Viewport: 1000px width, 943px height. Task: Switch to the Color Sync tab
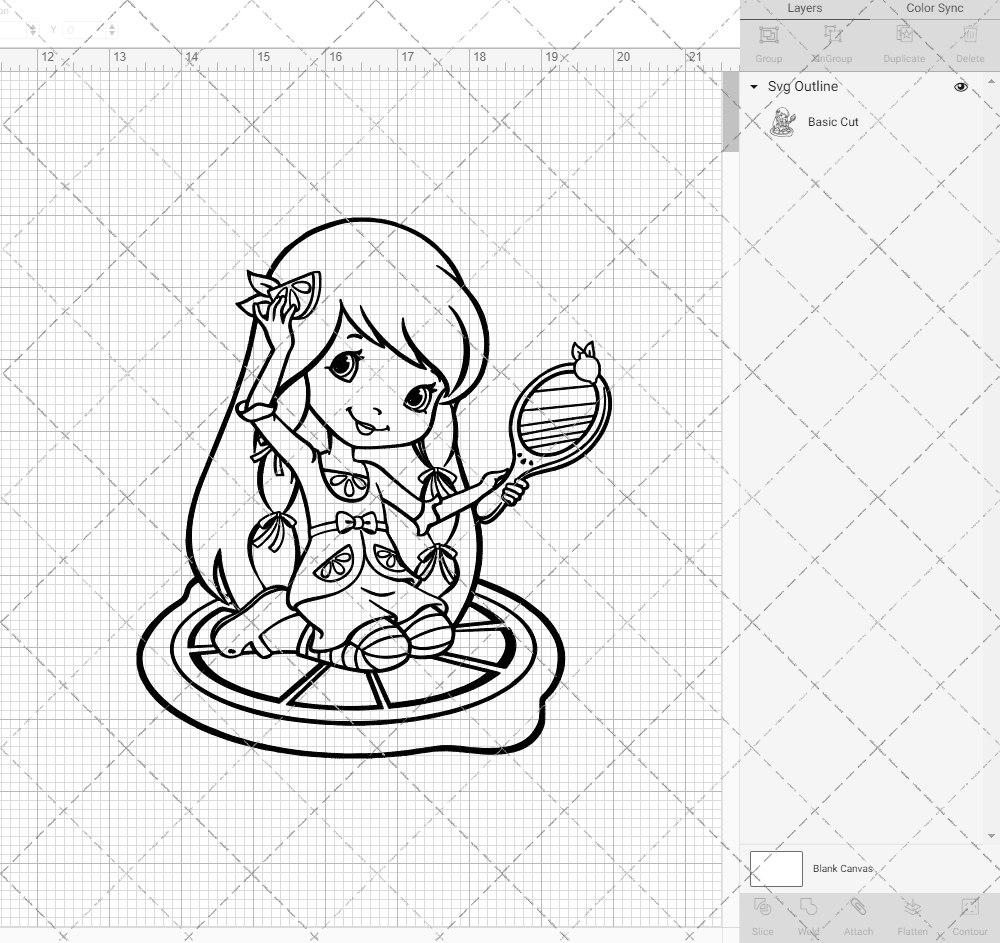[x=934, y=9]
